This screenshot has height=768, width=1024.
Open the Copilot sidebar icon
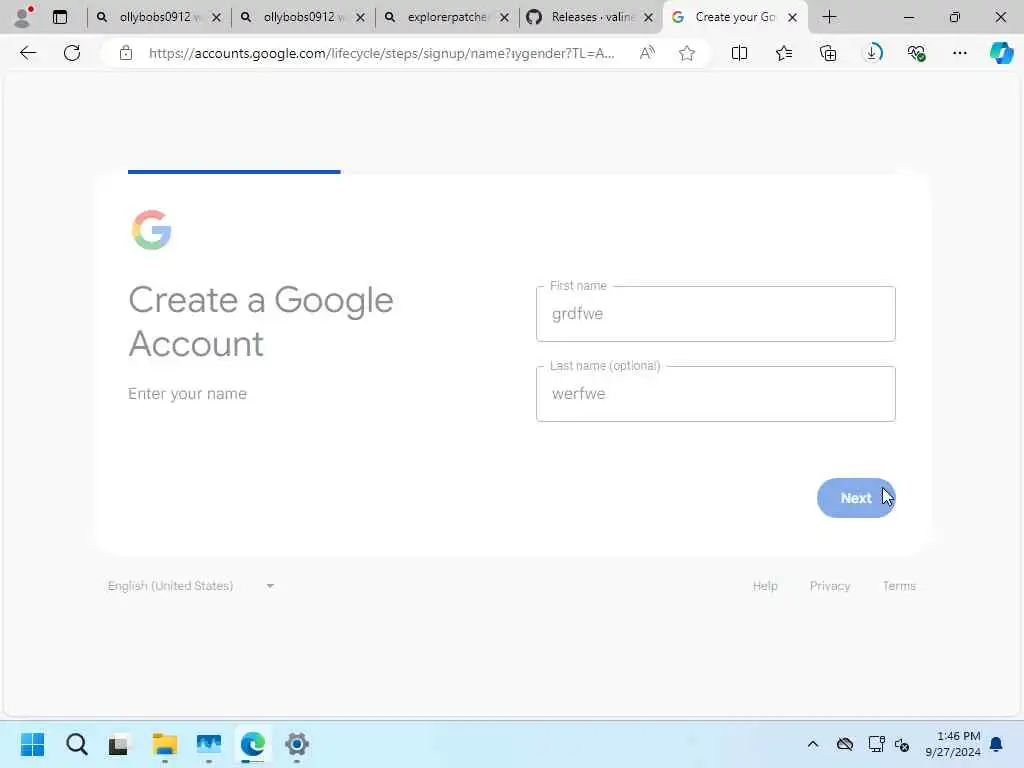[1001, 53]
